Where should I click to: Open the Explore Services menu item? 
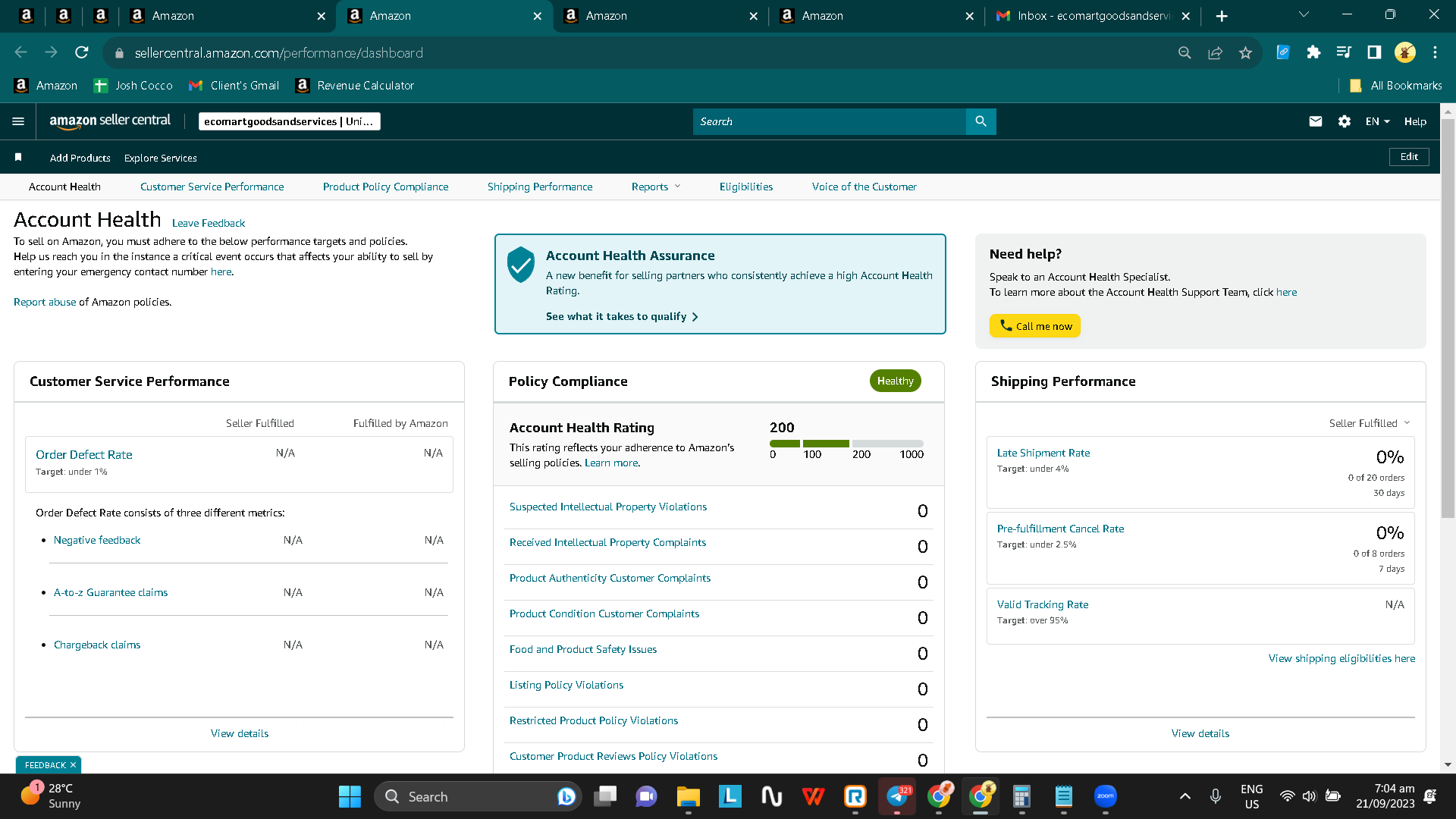point(160,158)
